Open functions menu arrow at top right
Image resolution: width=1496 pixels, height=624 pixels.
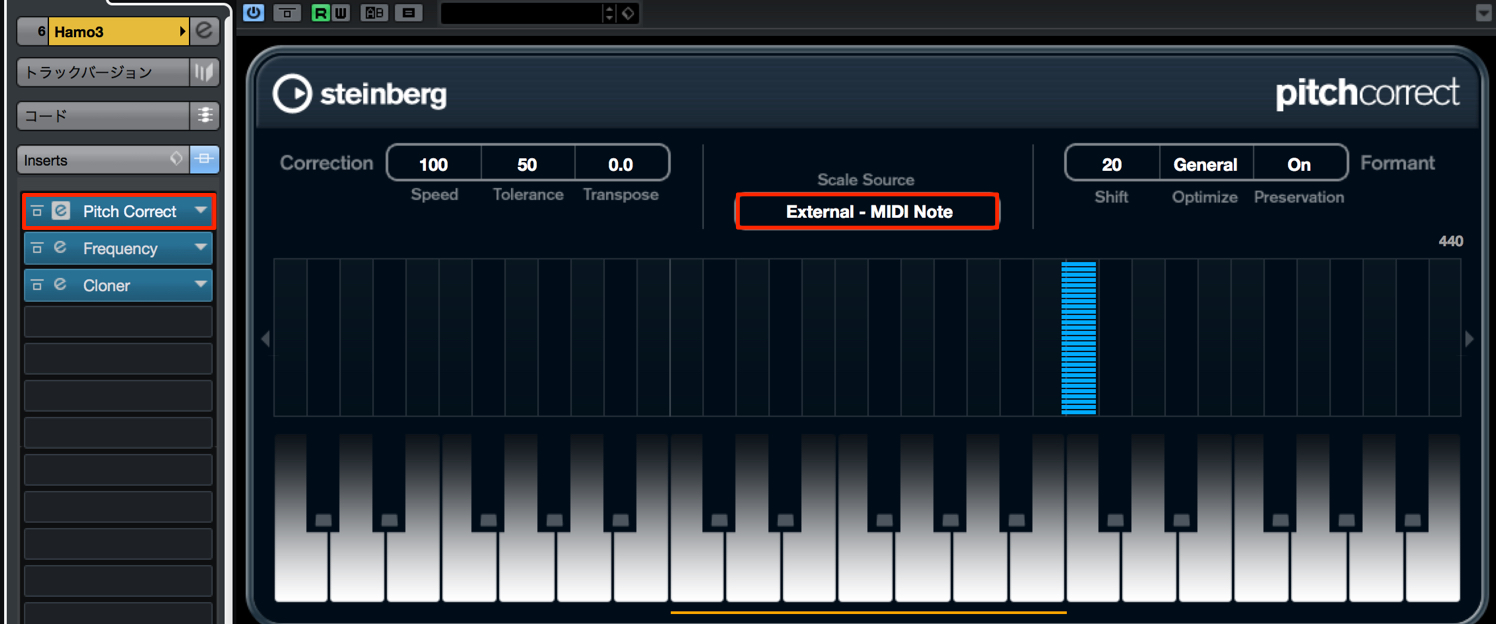click(1484, 12)
